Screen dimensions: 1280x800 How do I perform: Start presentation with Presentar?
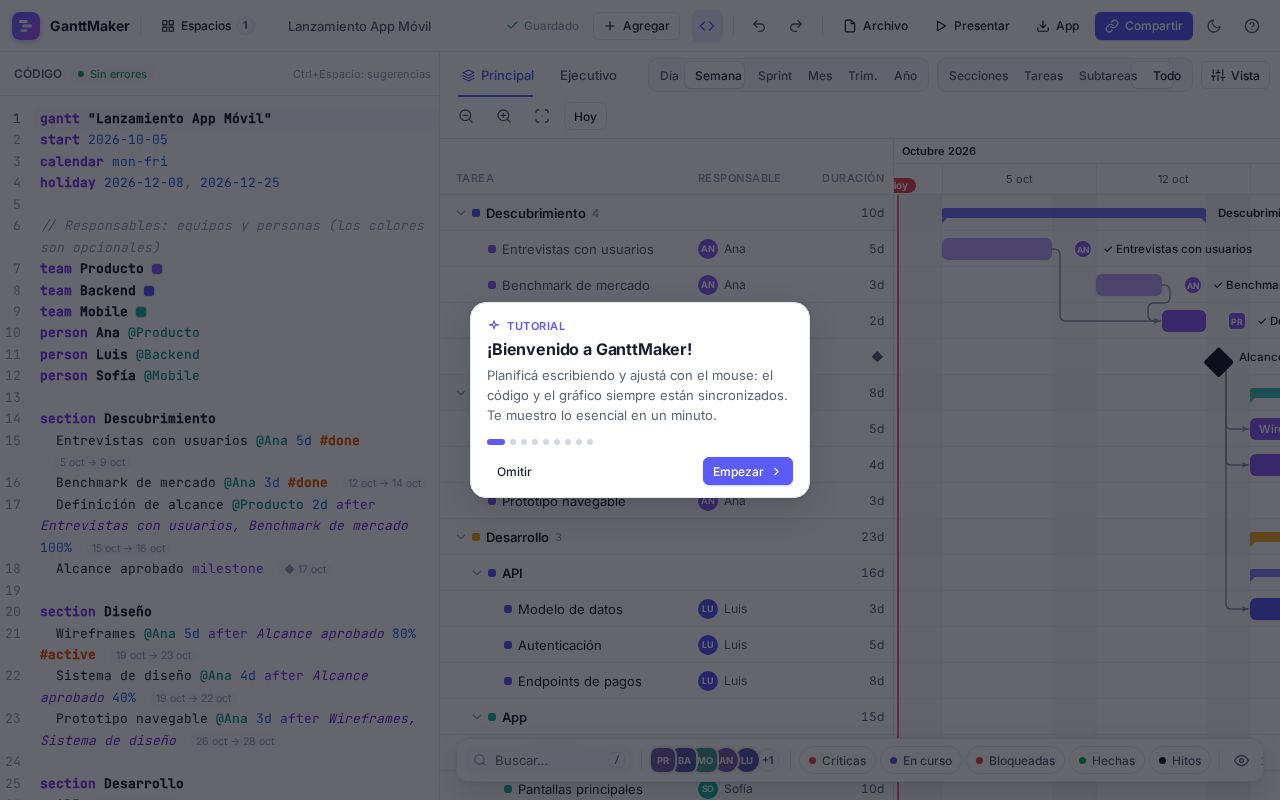(x=972, y=26)
